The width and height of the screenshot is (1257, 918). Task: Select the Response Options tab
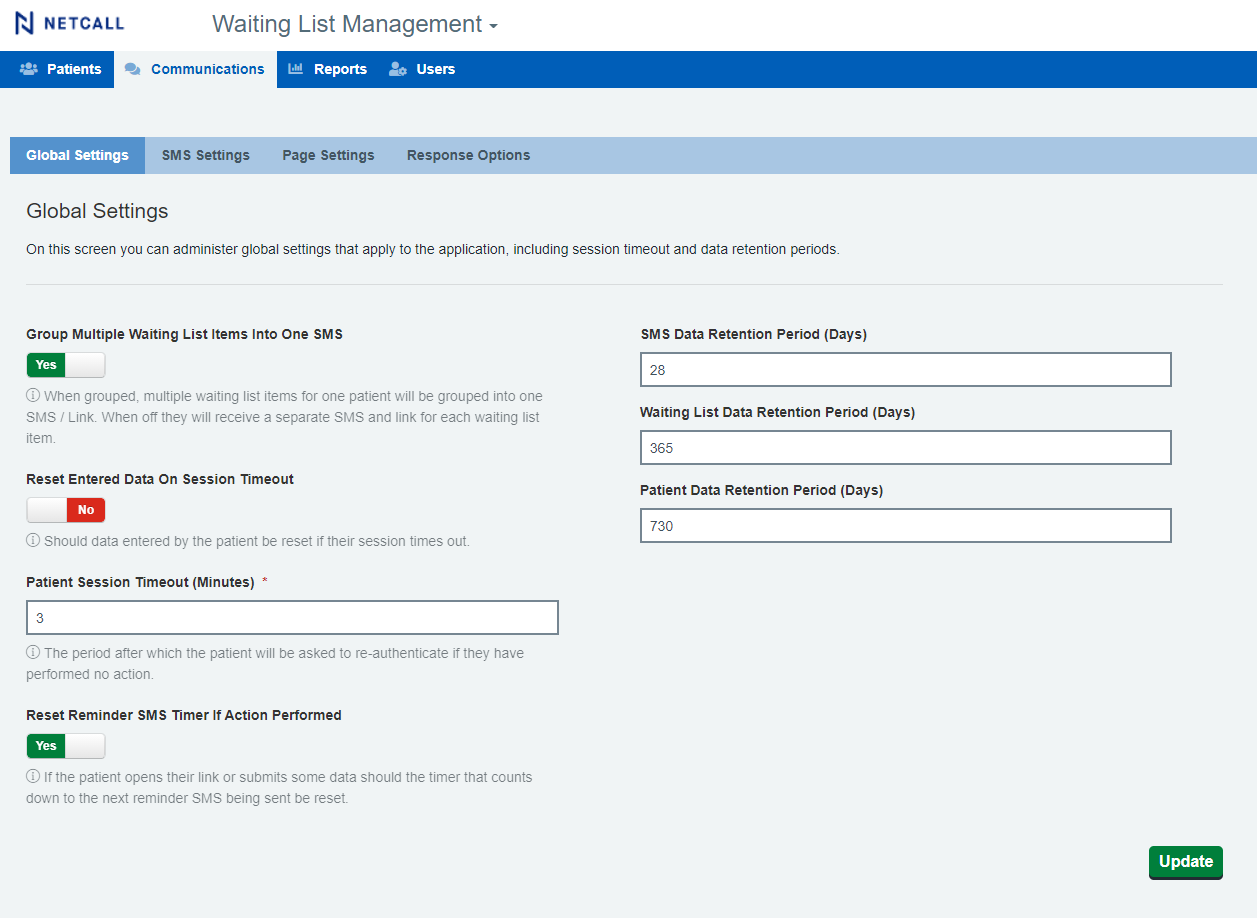click(x=468, y=156)
